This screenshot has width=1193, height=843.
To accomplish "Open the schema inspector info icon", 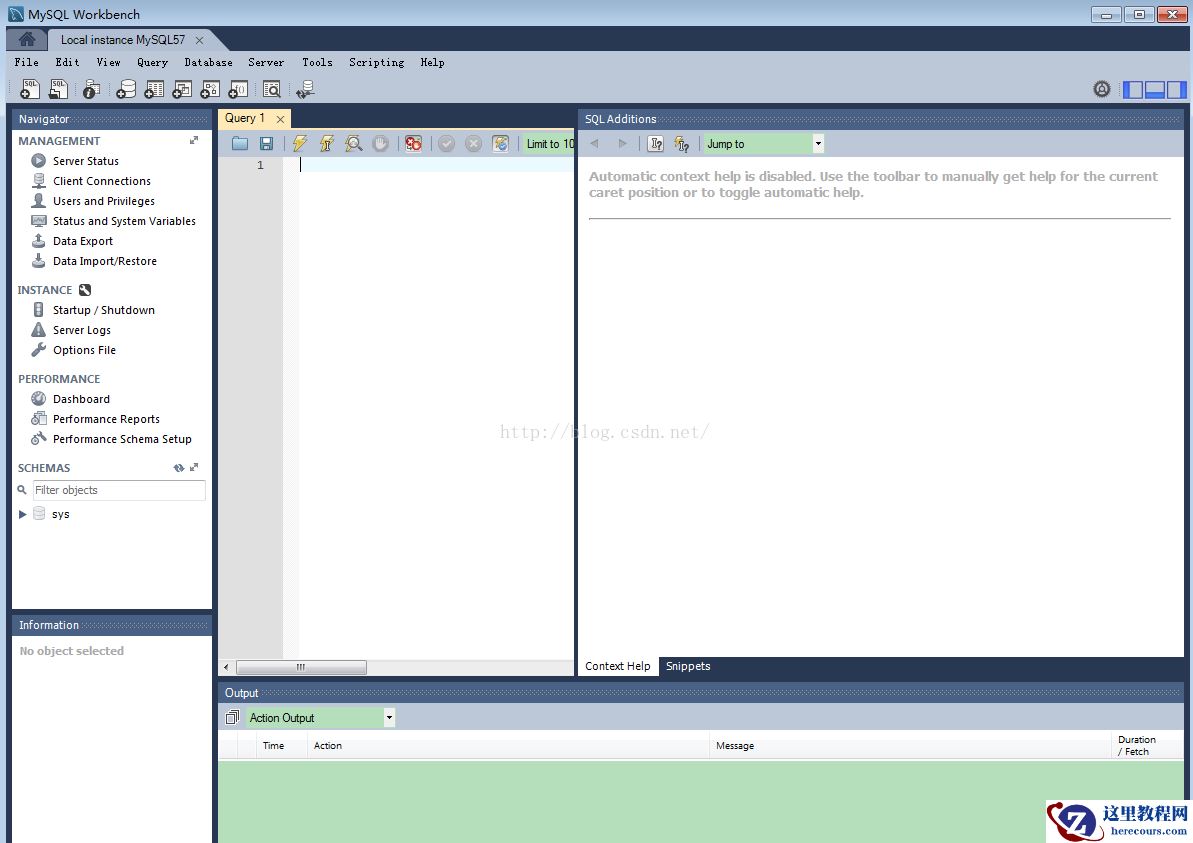I will (x=91, y=90).
